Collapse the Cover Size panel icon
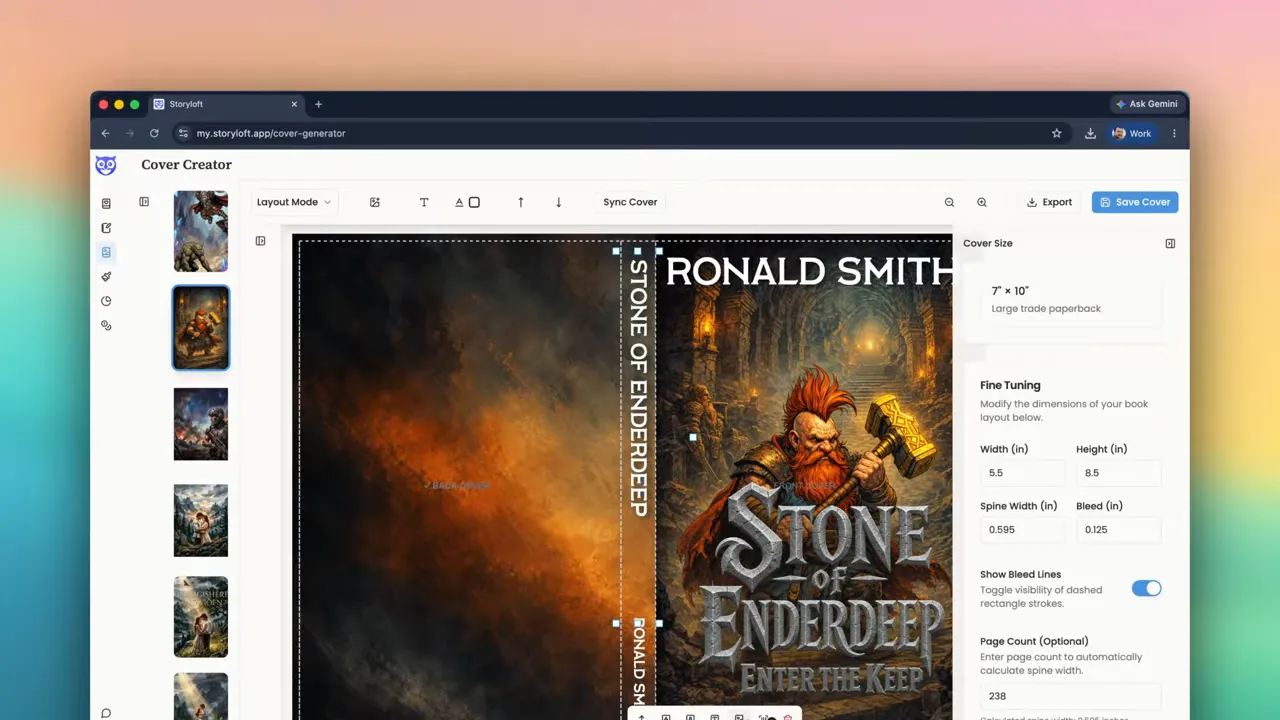Screen dimensions: 1280x720 pos(1170,243)
